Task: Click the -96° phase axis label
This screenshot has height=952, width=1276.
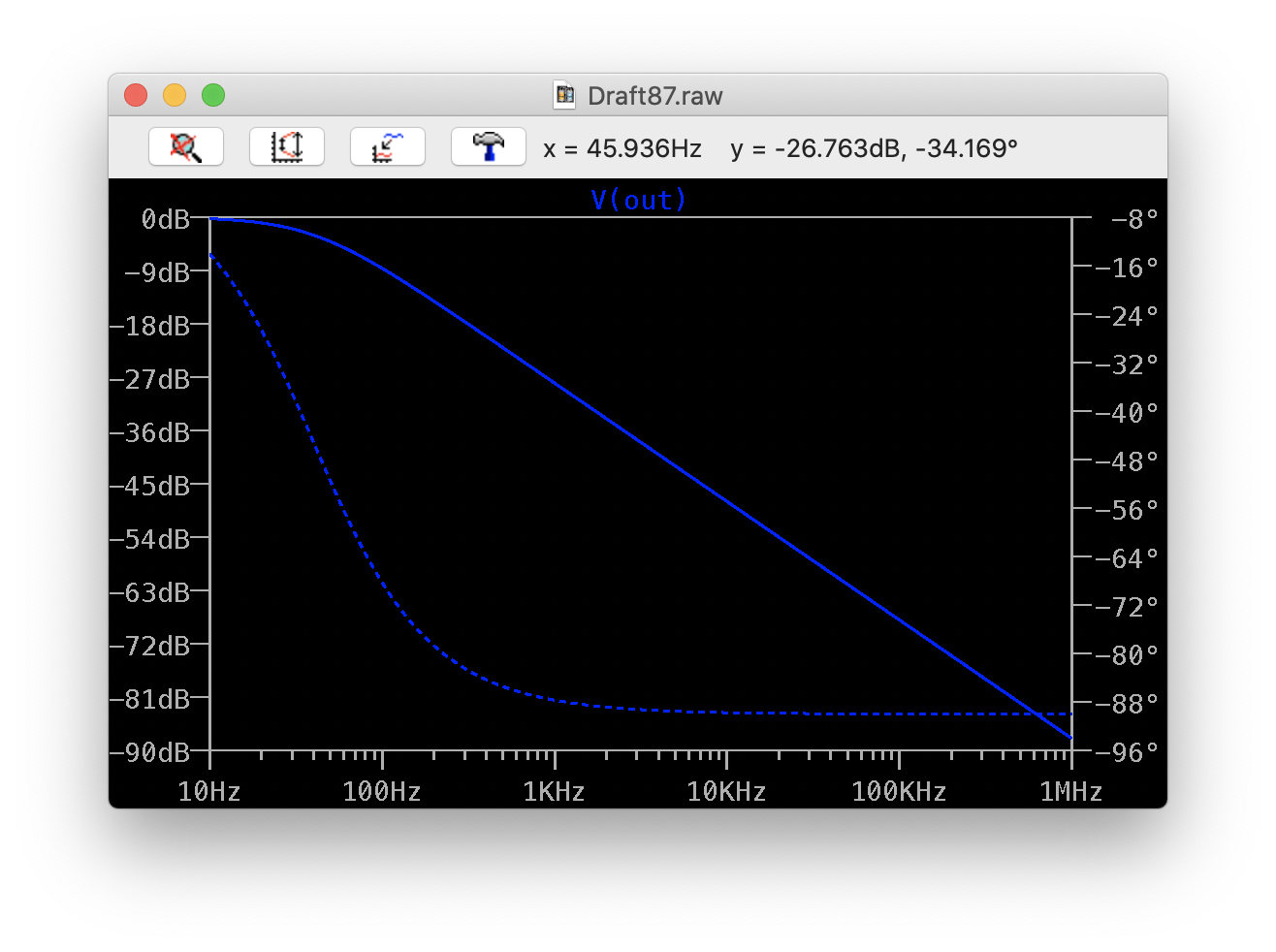Action: pyautogui.click(x=1127, y=752)
